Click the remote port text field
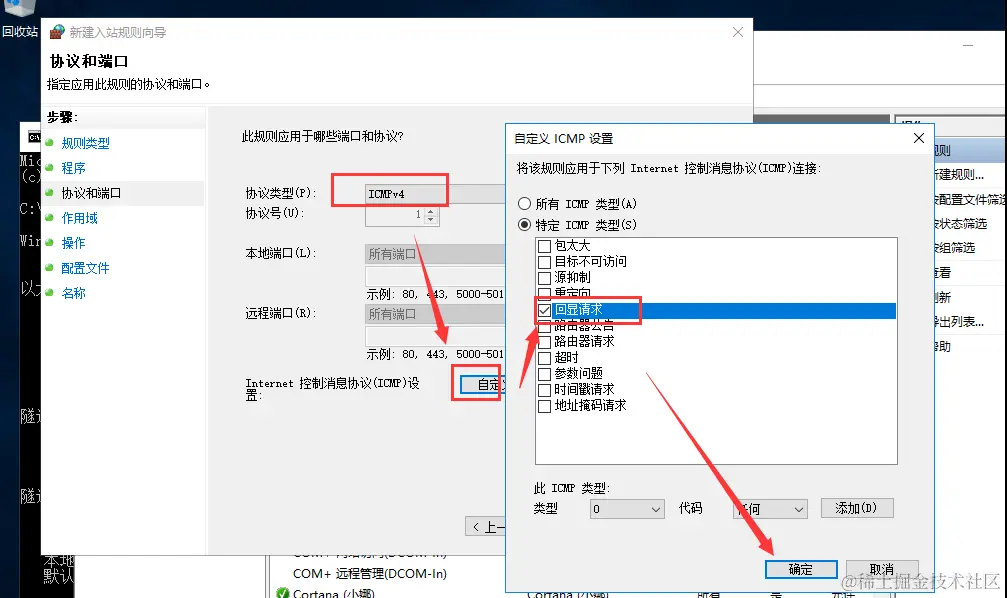Viewport: 1007px width, 598px height. [435, 336]
